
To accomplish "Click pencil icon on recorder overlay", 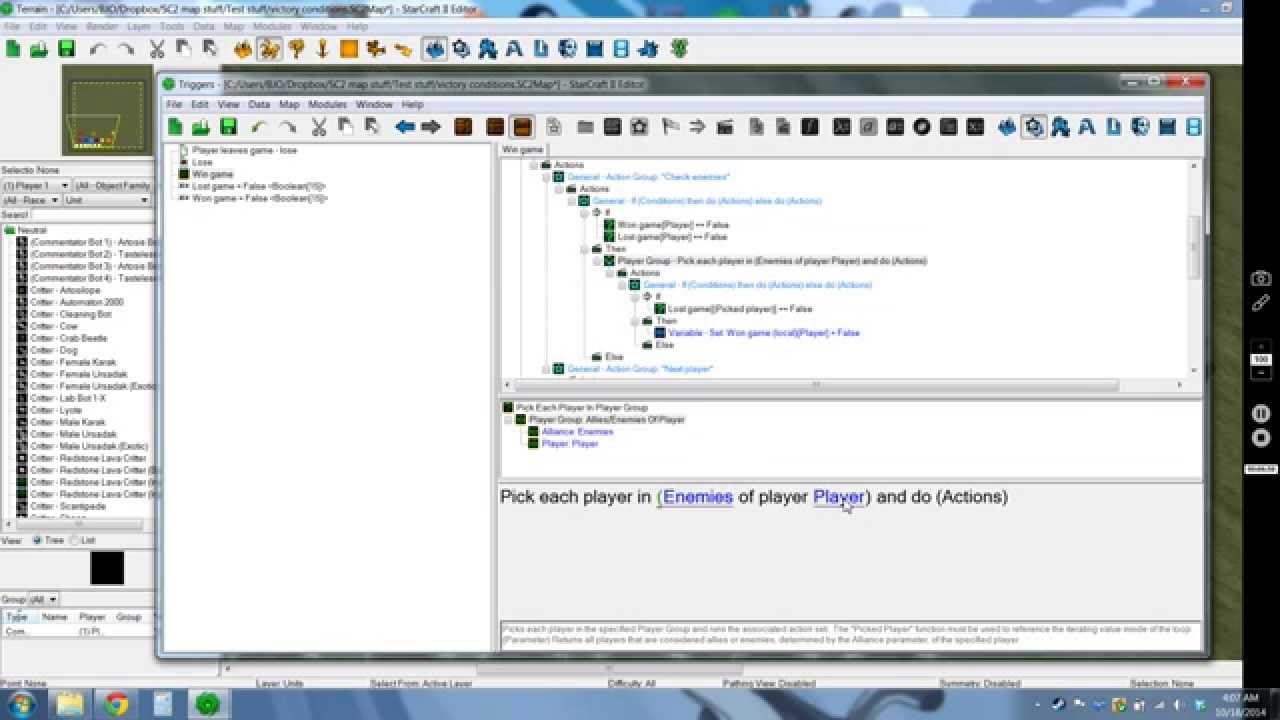I will [1261, 303].
